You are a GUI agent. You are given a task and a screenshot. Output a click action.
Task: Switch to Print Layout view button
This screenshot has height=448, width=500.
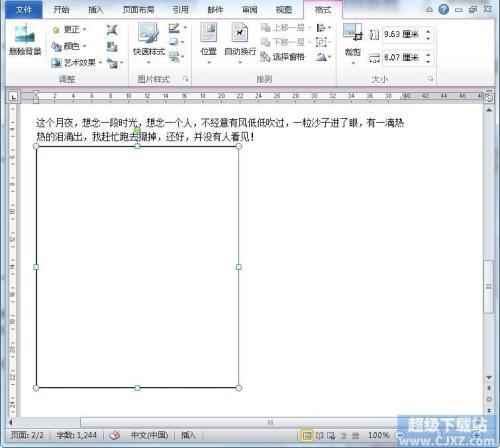[x=307, y=435]
